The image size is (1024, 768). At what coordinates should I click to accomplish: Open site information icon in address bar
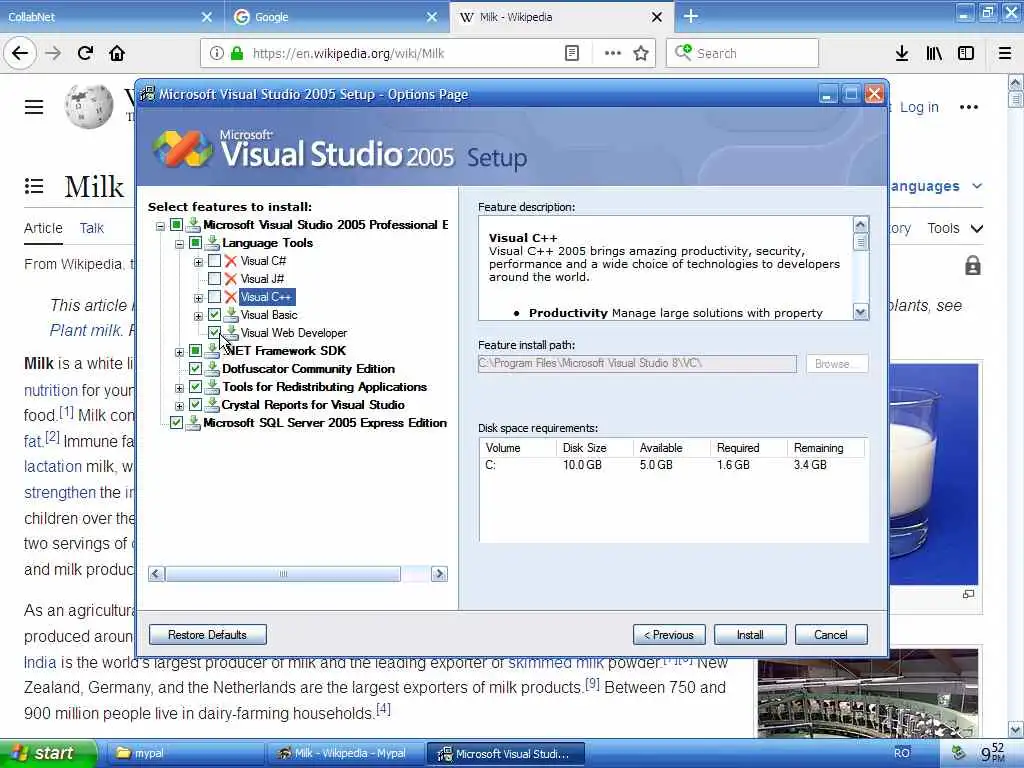tap(217, 53)
